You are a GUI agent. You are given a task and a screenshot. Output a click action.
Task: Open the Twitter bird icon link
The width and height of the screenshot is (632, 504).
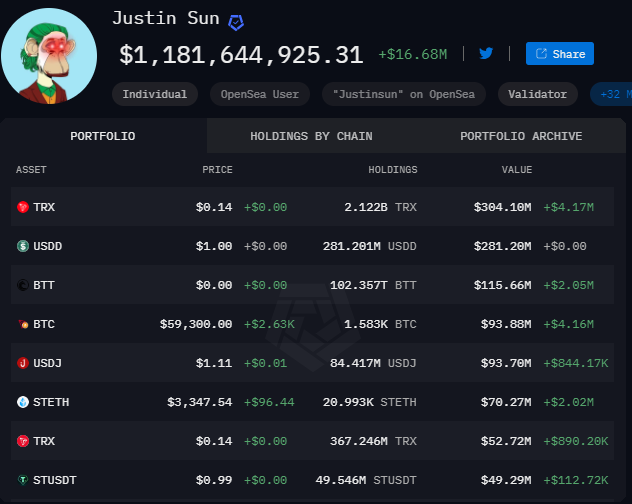coord(486,53)
